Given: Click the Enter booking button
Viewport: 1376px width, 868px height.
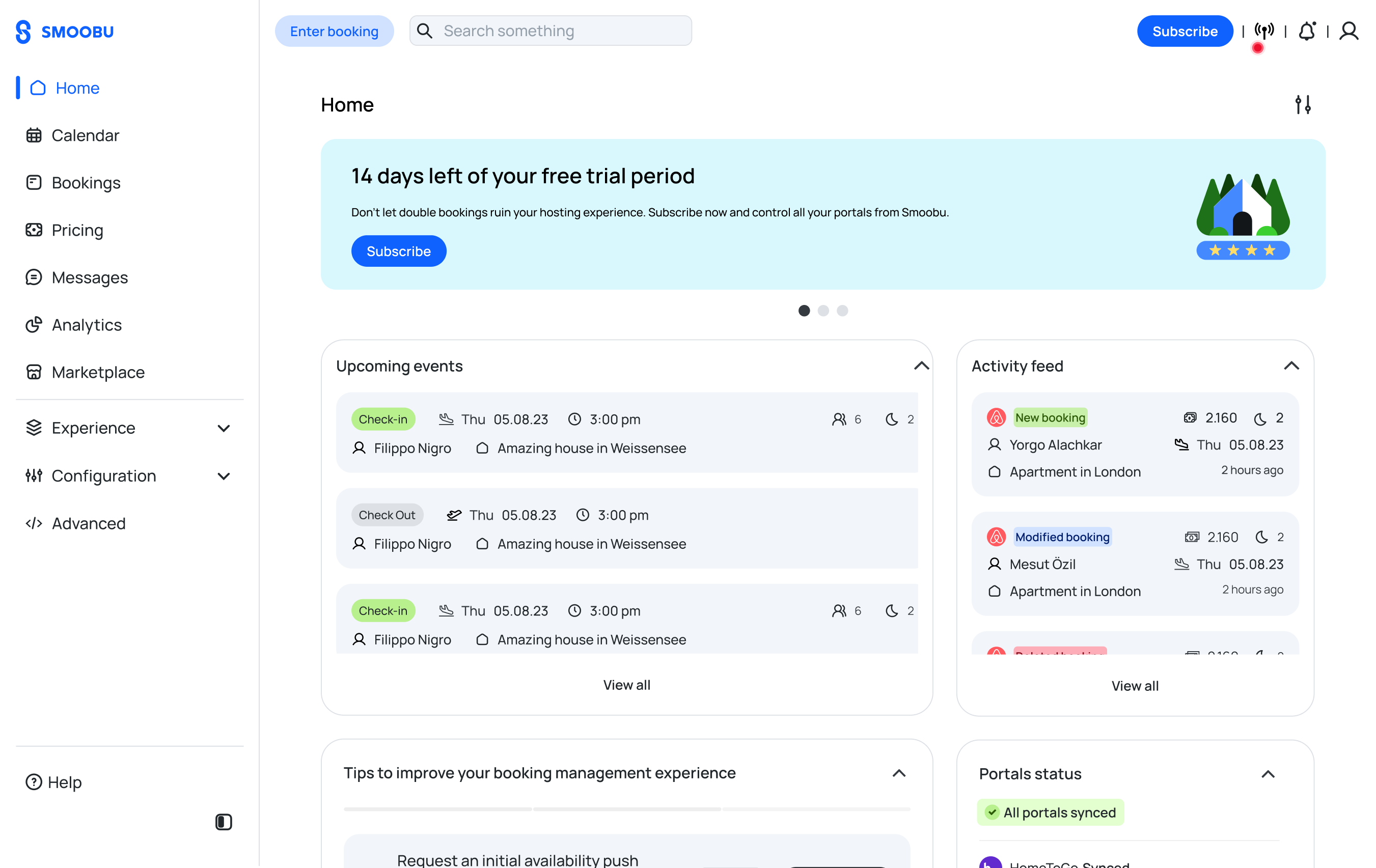Looking at the screenshot, I should click(334, 31).
